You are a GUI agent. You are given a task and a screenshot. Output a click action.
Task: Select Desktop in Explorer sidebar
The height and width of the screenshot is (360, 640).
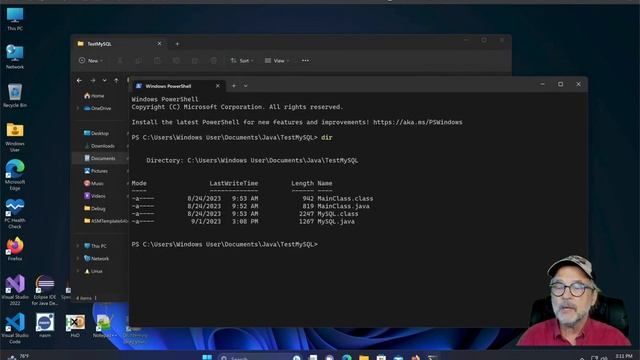point(96,133)
